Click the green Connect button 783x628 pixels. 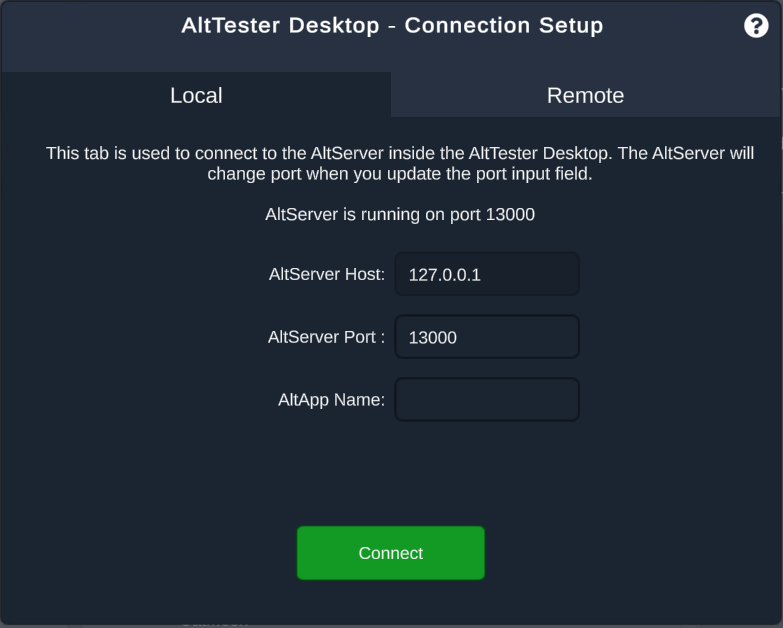coord(391,553)
